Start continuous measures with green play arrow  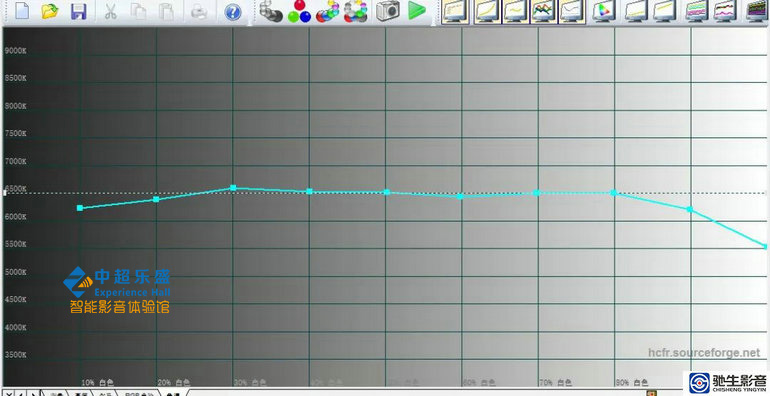coord(416,11)
